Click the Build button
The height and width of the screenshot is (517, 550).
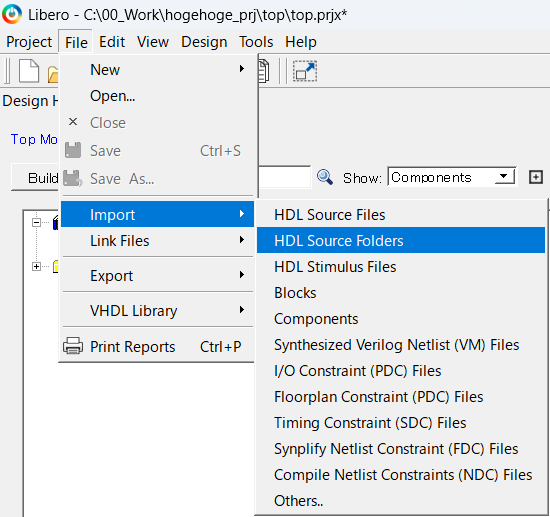(35, 177)
